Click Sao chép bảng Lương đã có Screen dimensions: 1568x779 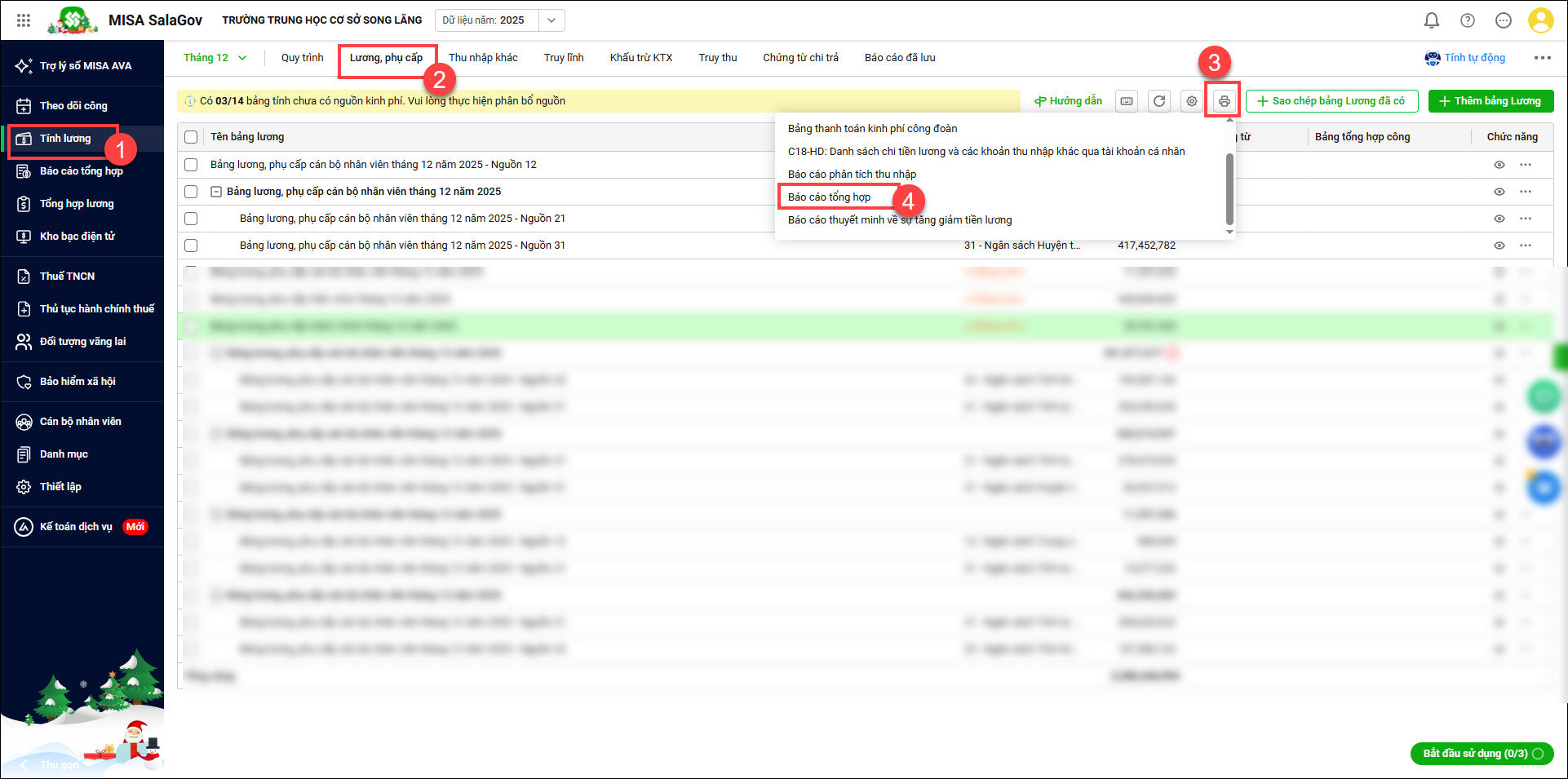click(1331, 101)
